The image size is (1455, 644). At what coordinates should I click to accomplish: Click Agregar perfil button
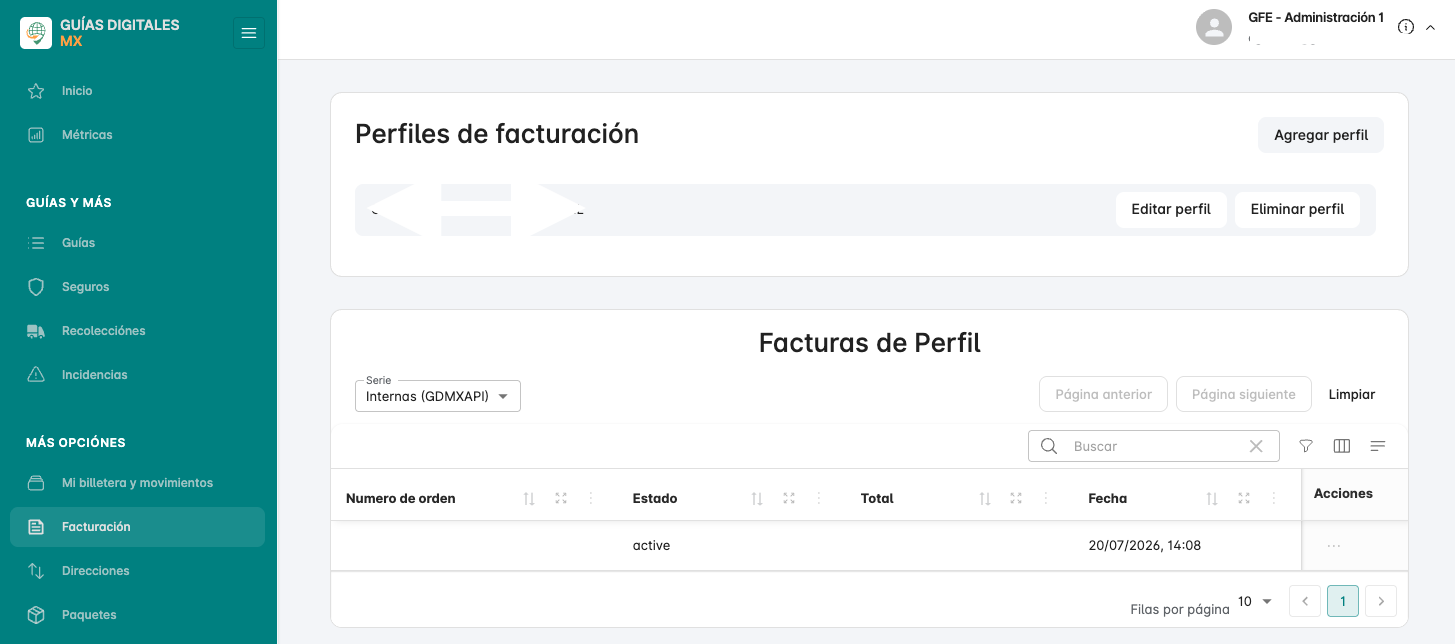point(1321,135)
